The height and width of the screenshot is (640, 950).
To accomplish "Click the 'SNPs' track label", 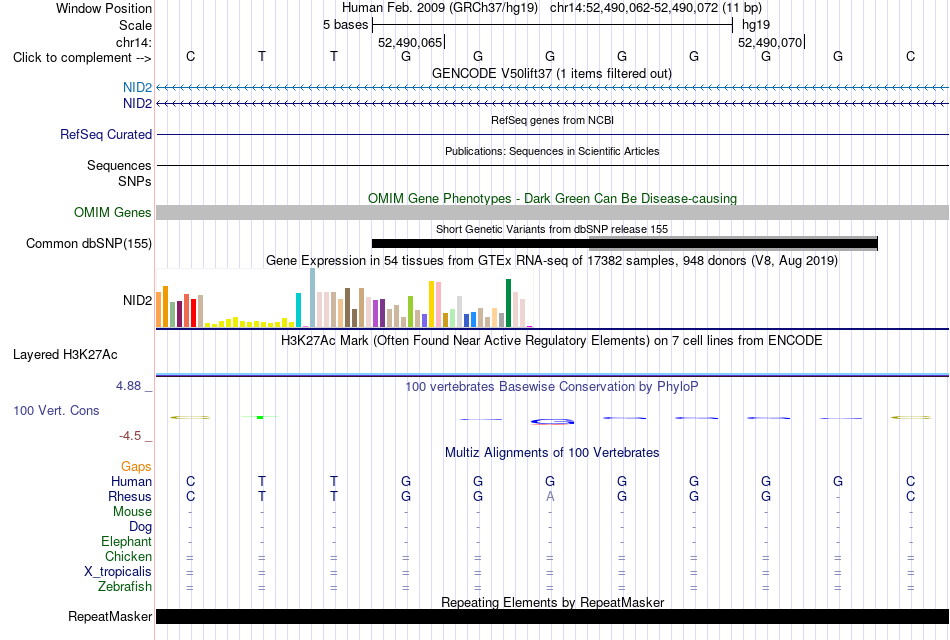I will click(x=135, y=181).
